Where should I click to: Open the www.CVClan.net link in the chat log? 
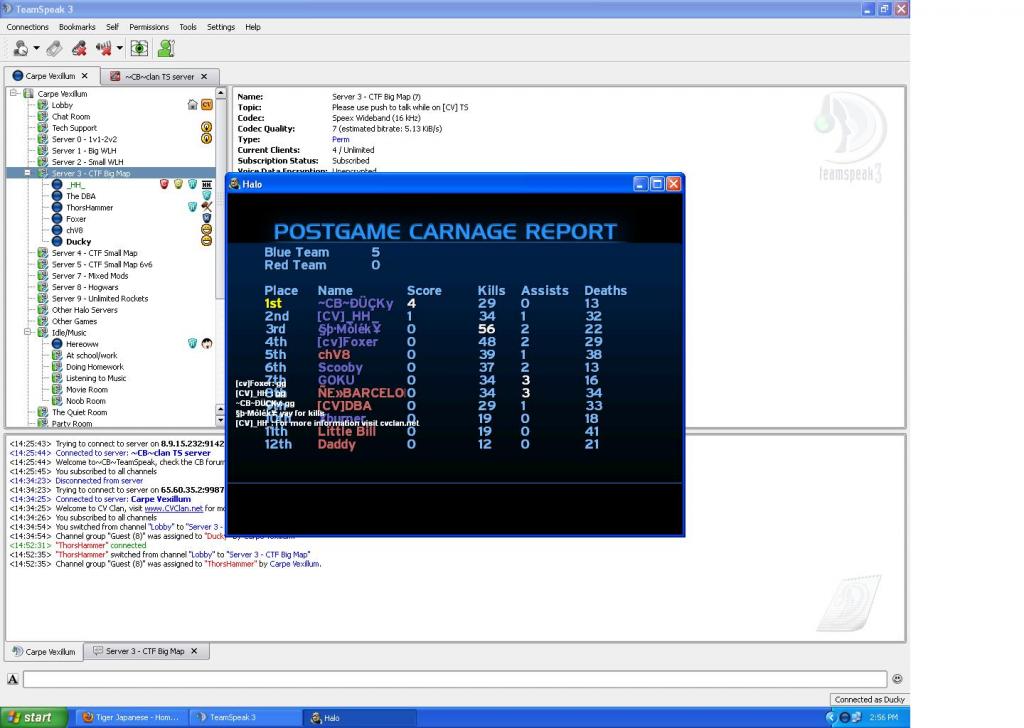[x=174, y=508]
